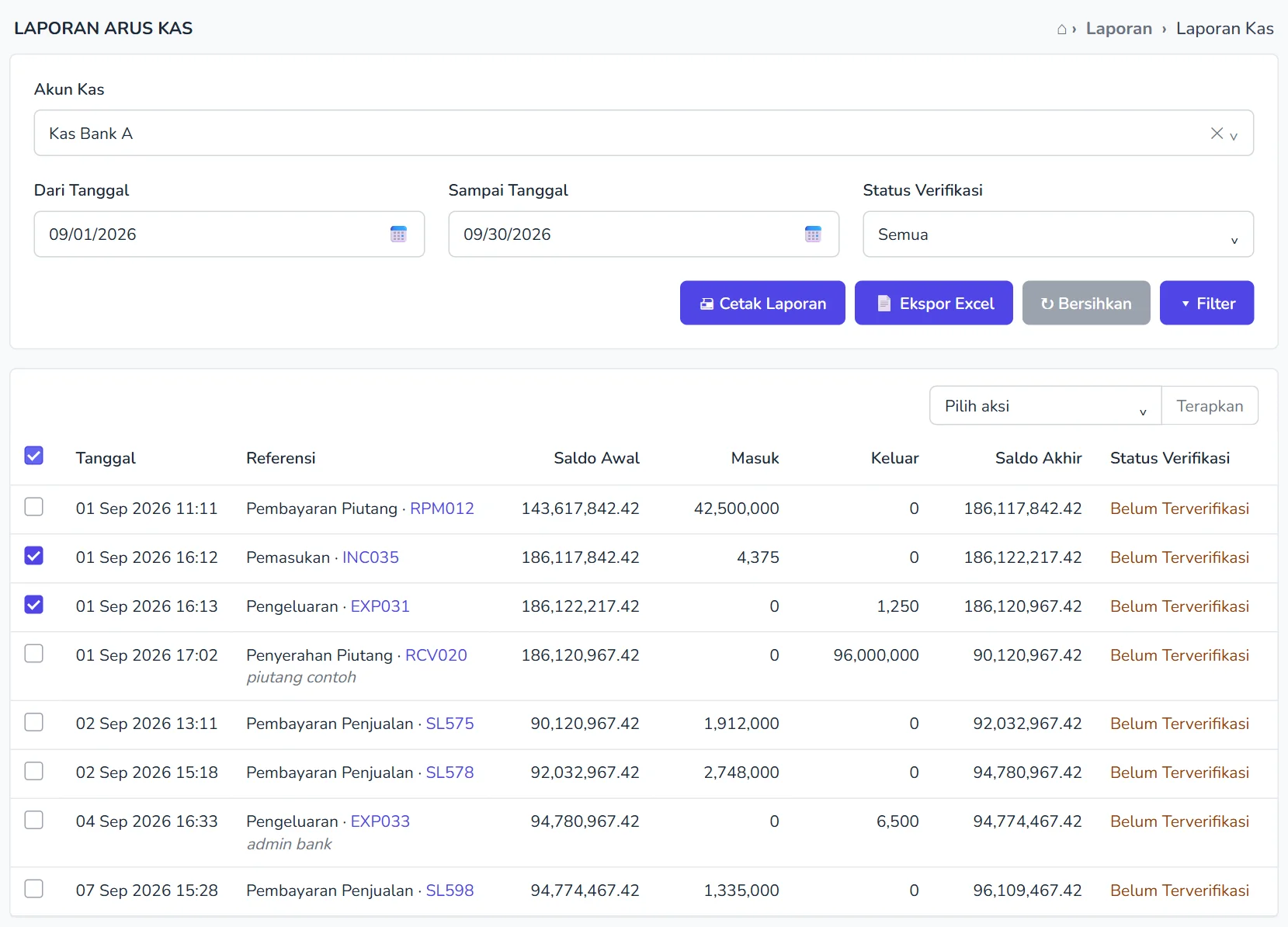1288x927 pixels.
Task: Click the Tanggal column header
Action: click(106, 458)
